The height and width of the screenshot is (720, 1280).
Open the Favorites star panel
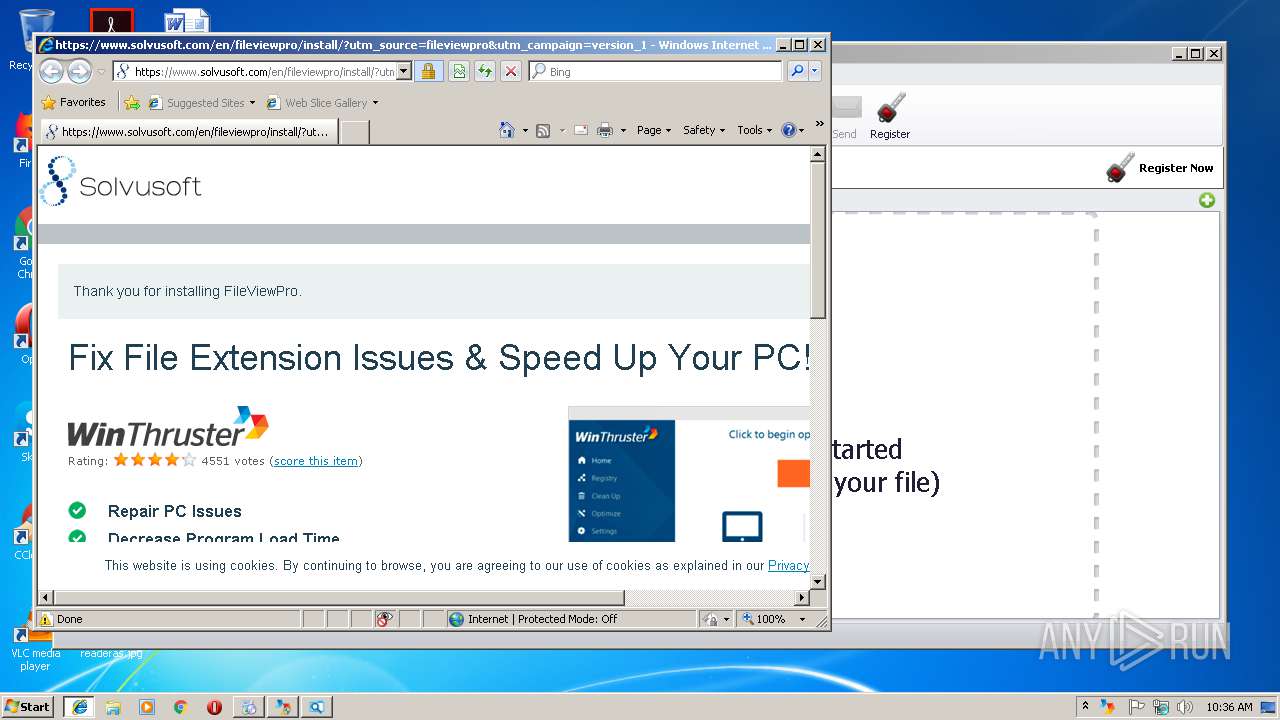pos(73,102)
